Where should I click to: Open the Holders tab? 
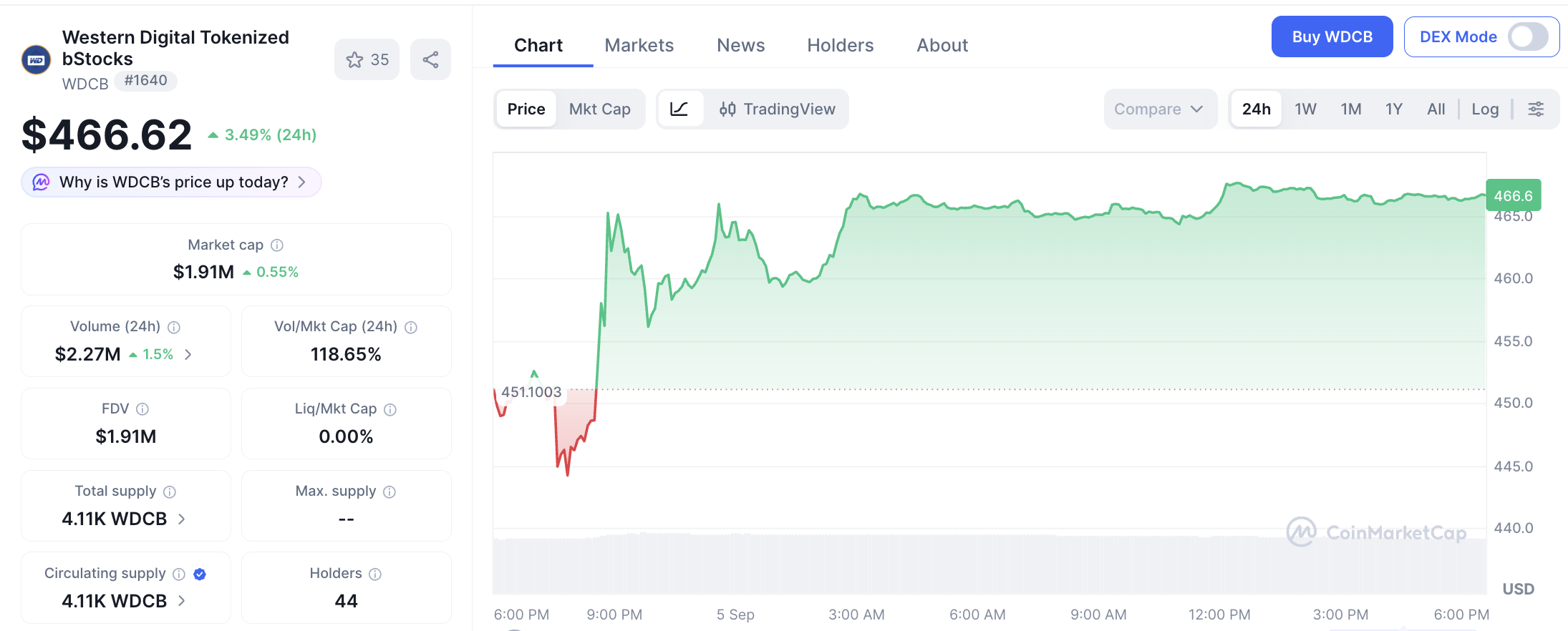[840, 45]
